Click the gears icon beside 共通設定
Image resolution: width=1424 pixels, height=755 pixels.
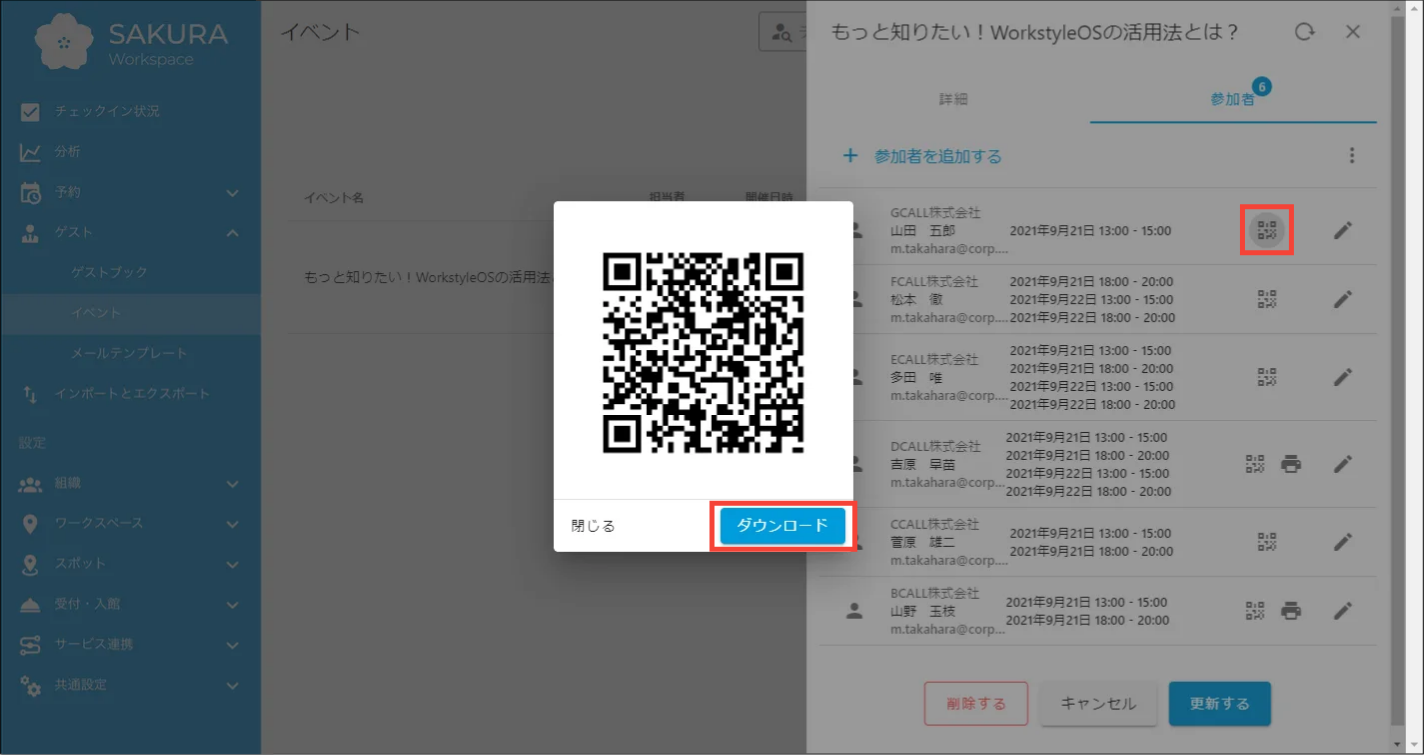30,686
